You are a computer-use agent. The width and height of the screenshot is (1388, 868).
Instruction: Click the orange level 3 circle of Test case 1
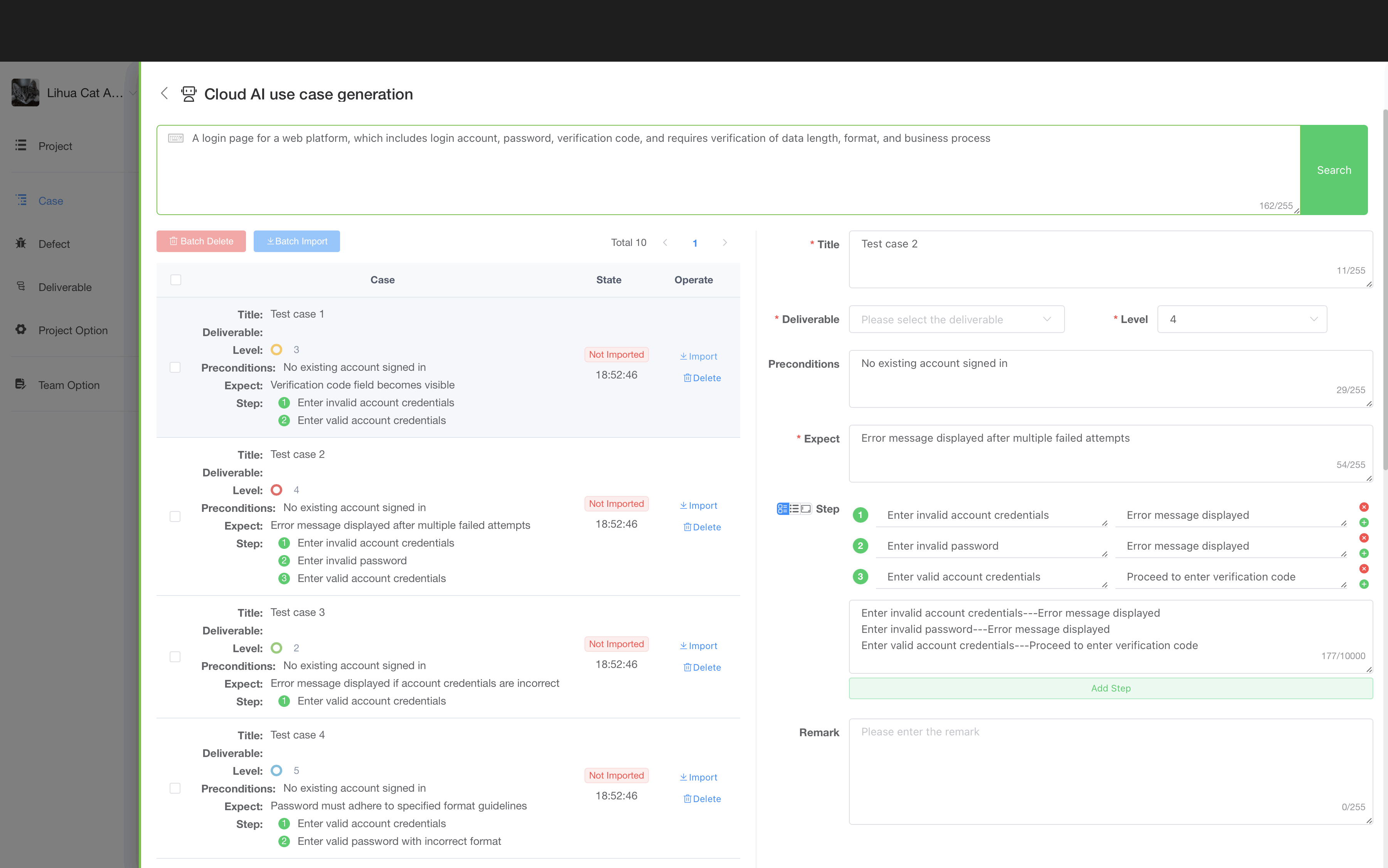(x=276, y=350)
